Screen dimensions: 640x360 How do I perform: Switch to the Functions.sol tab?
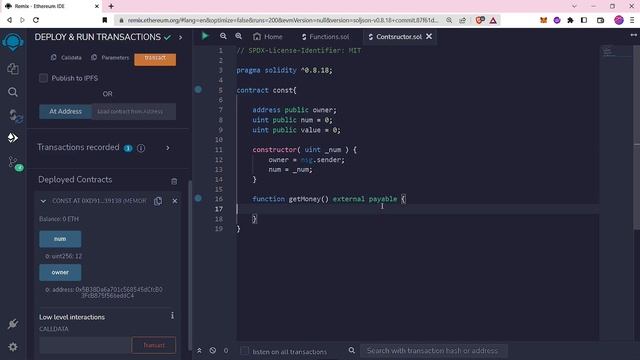325,37
